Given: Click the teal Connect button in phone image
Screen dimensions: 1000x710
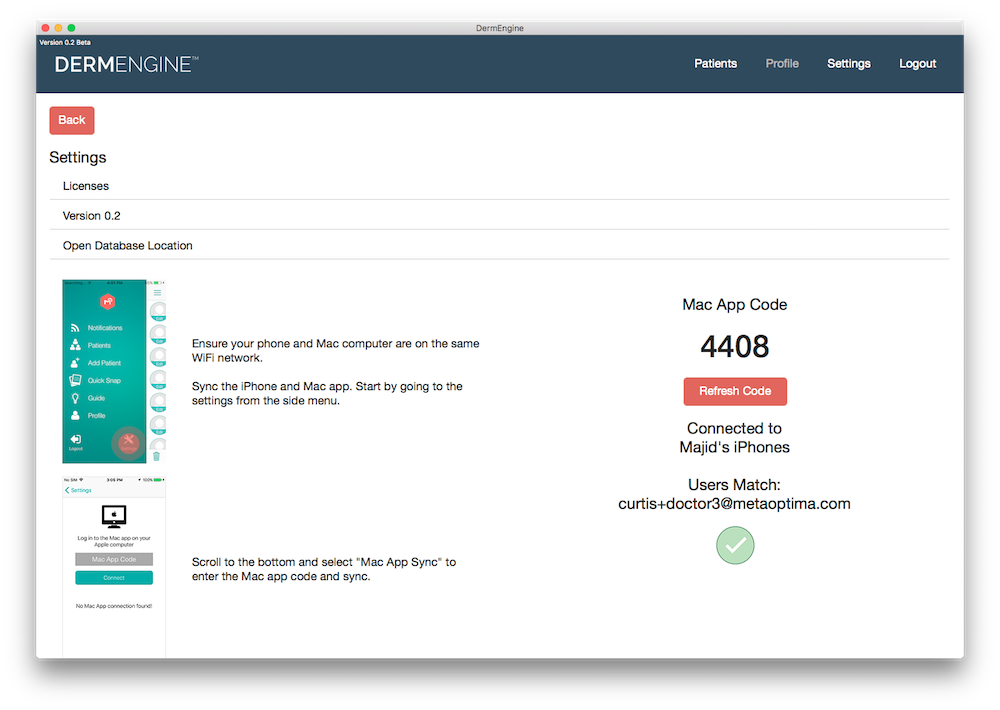Looking at the screenshot, I should pos(114,578).
